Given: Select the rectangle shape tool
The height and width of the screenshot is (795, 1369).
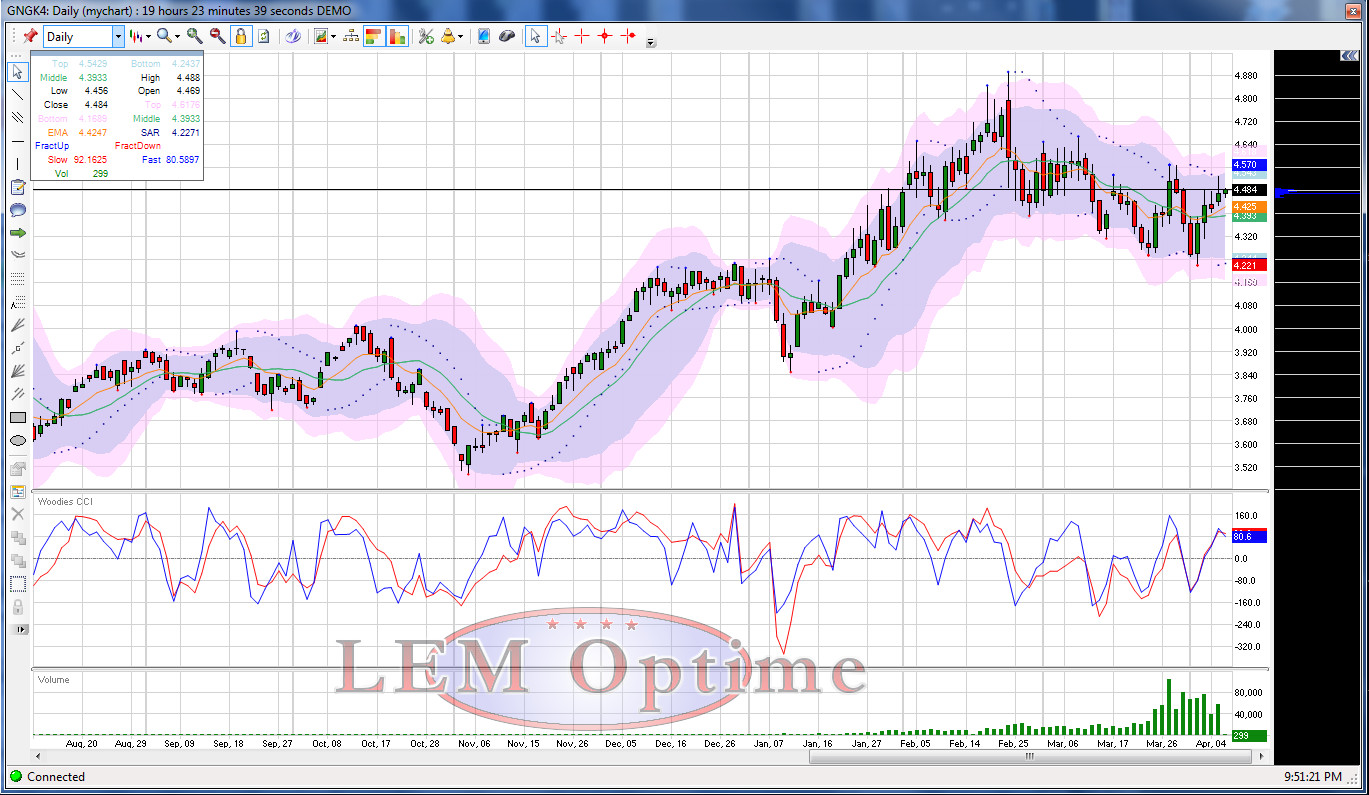Looking at the screenshot, I should (17, 418).
